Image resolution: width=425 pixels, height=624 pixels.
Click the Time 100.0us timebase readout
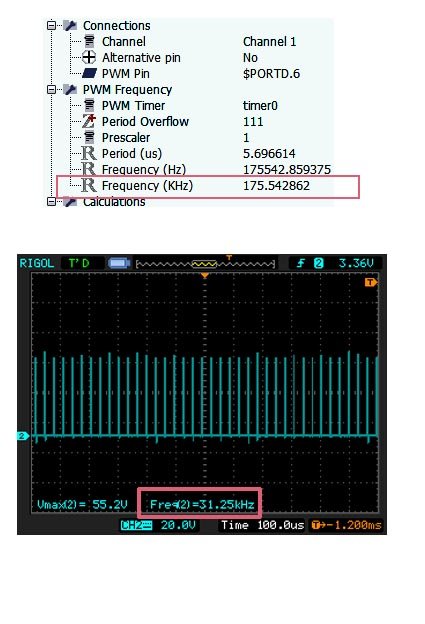coord(263,525)
